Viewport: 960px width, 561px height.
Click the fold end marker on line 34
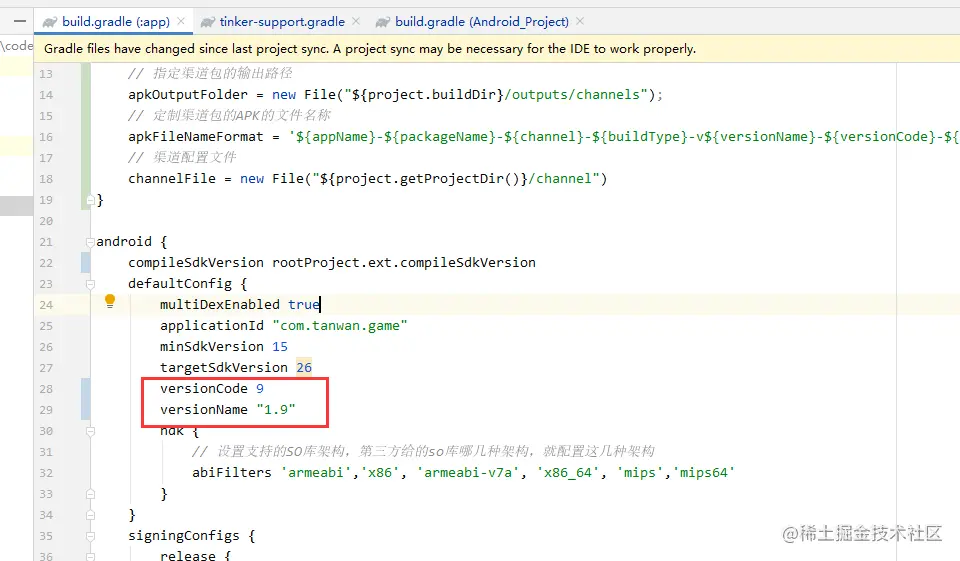pos(91,515)
